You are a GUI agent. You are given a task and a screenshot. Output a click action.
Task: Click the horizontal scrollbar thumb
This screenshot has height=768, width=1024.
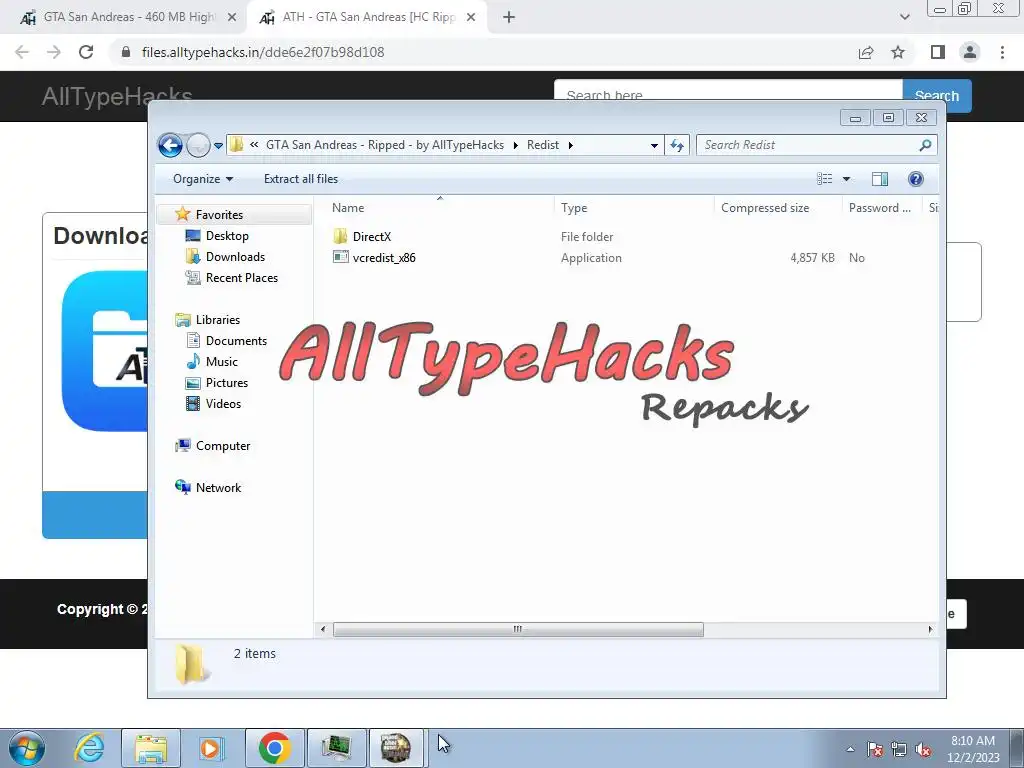pyautogui.click(x=518, y=630)
